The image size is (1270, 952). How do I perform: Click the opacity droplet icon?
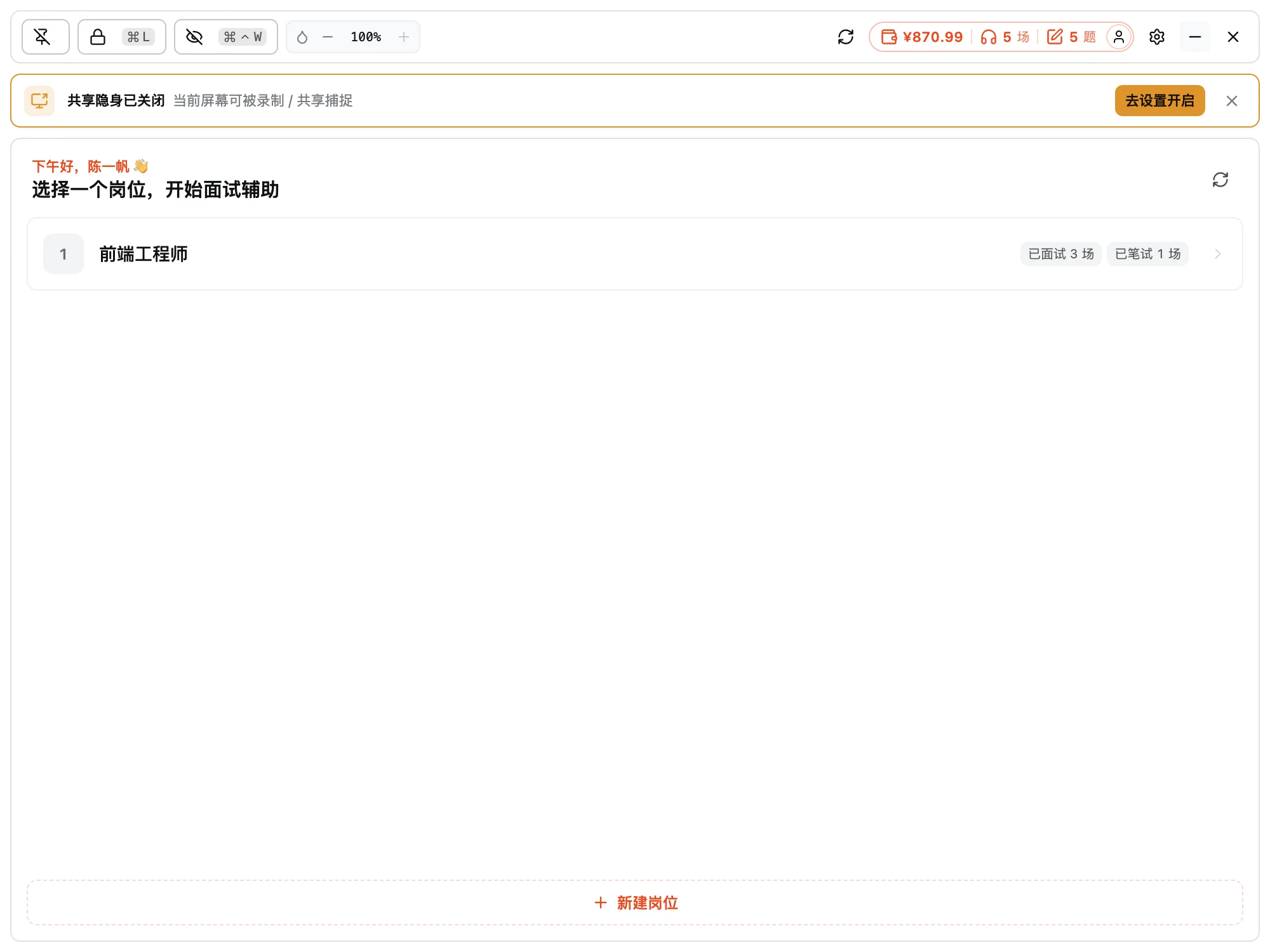302,37
